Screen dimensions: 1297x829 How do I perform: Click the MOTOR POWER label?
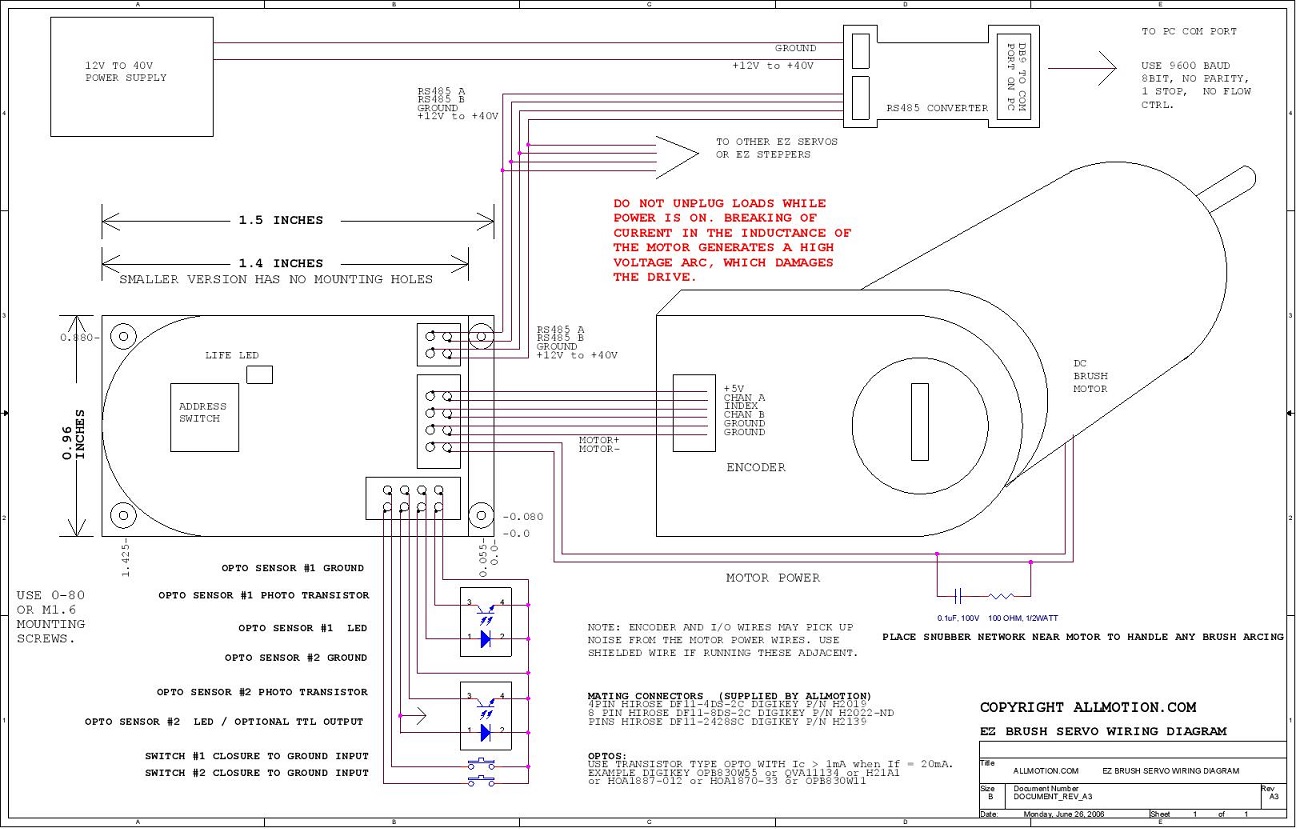coord(773,579)
